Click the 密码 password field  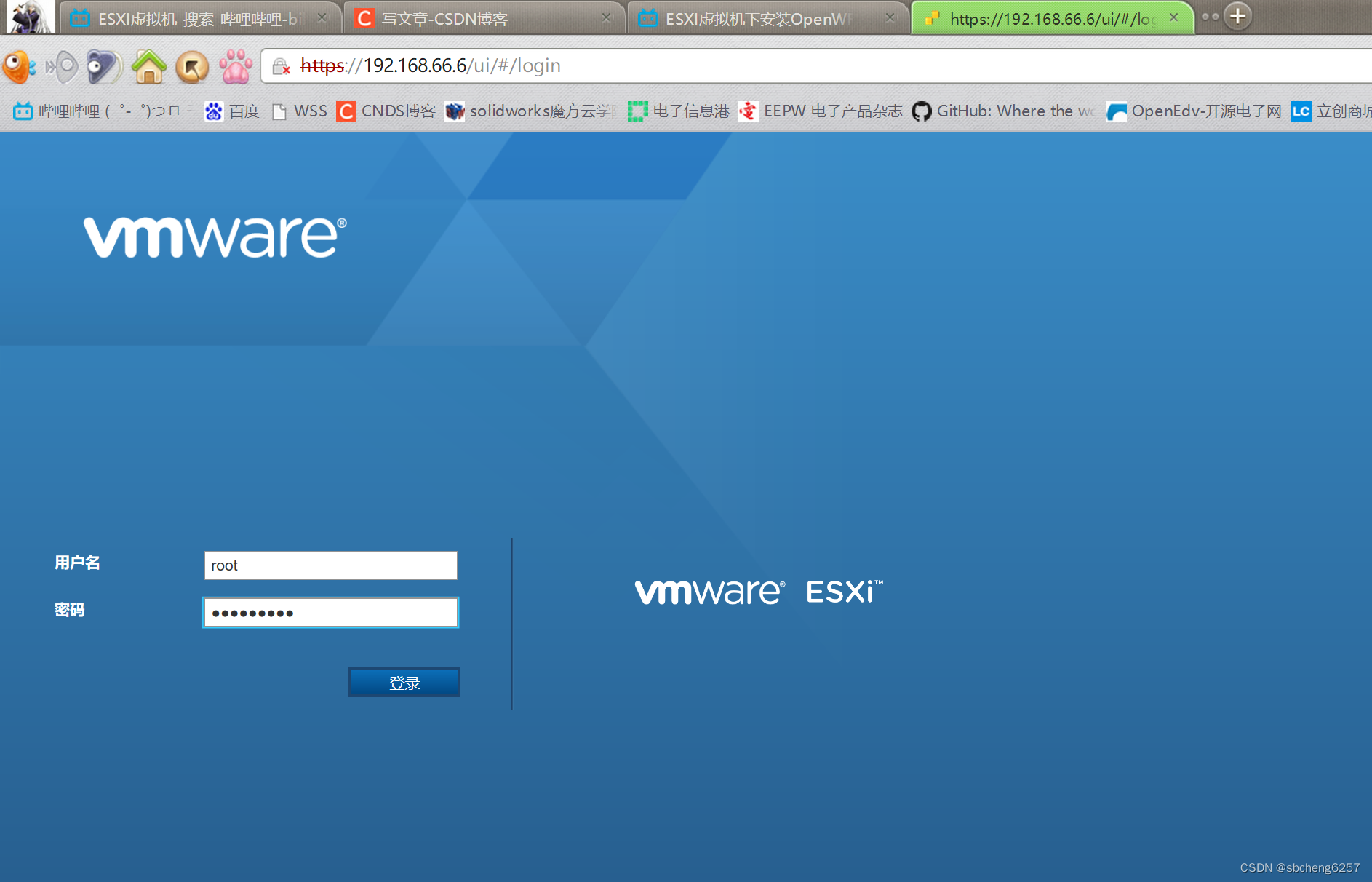pyautogui.click(x=331, y=613)
